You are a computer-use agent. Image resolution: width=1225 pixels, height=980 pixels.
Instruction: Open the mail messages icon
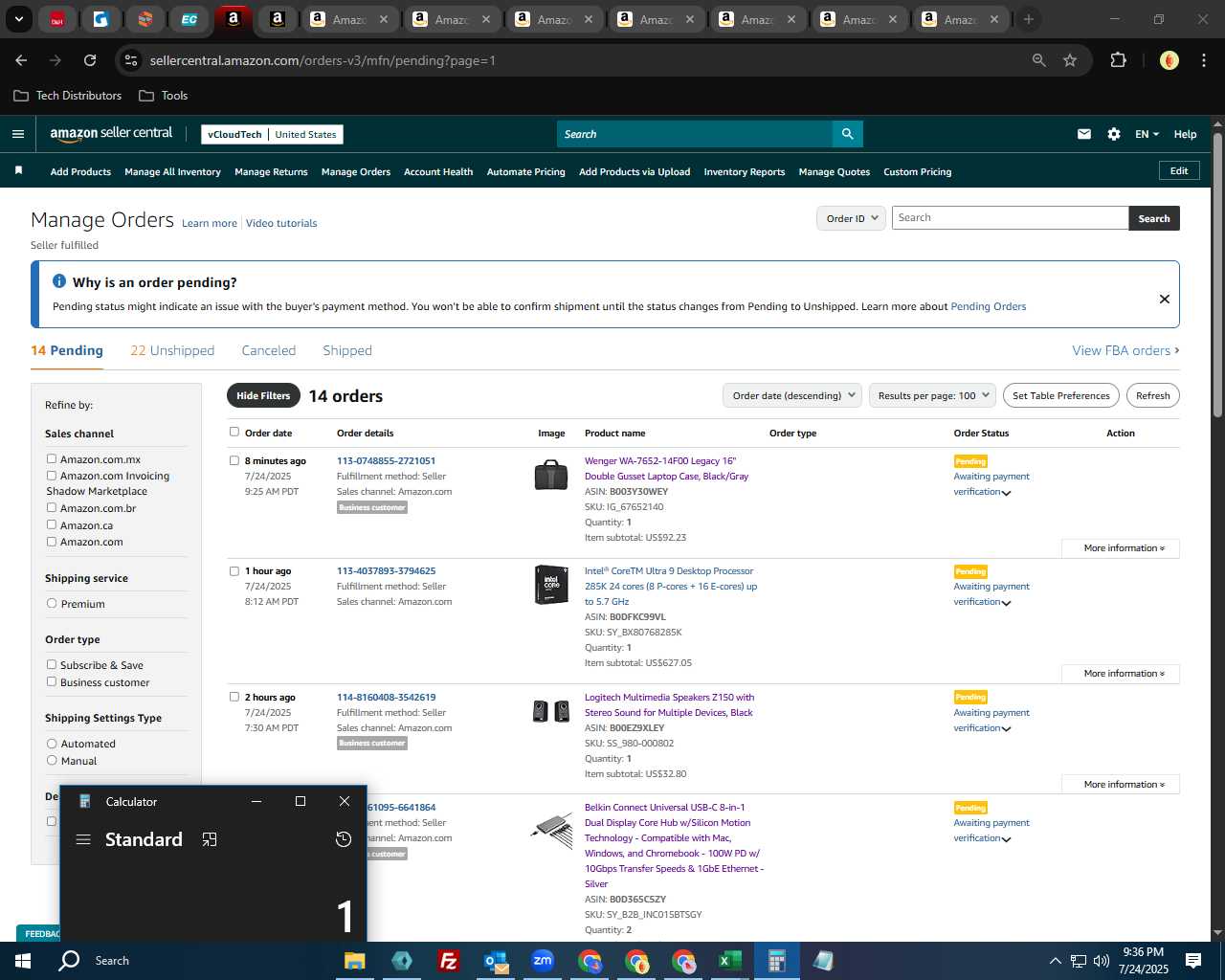1084,134
